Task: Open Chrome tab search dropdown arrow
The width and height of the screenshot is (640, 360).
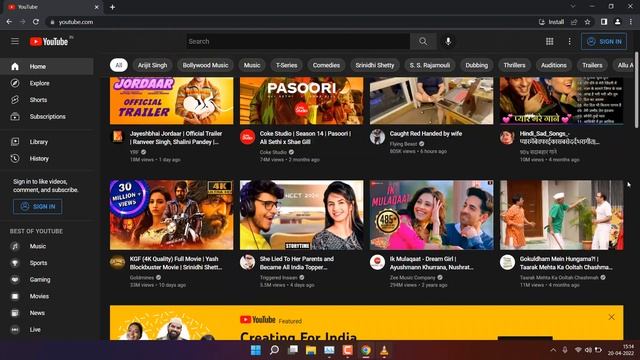Action: 573,7
